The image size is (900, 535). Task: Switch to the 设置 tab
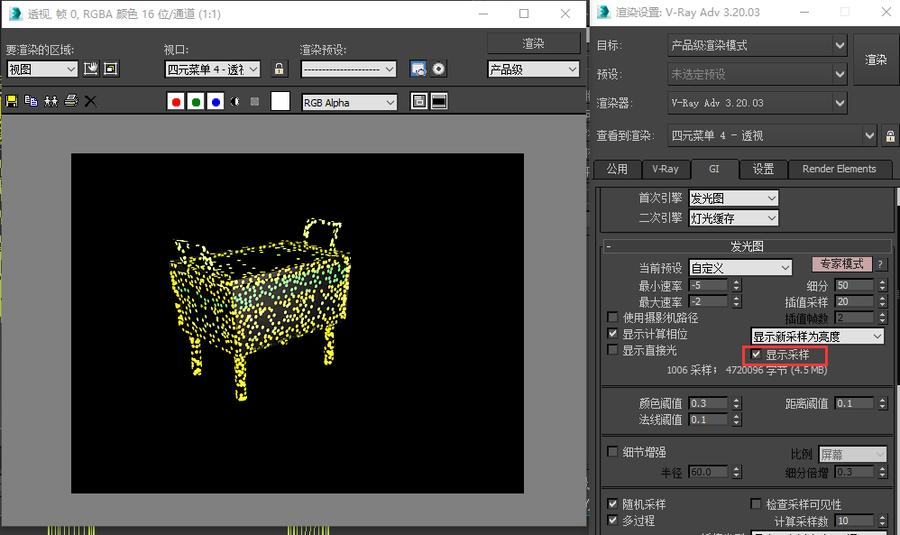[x=763, y=169]
